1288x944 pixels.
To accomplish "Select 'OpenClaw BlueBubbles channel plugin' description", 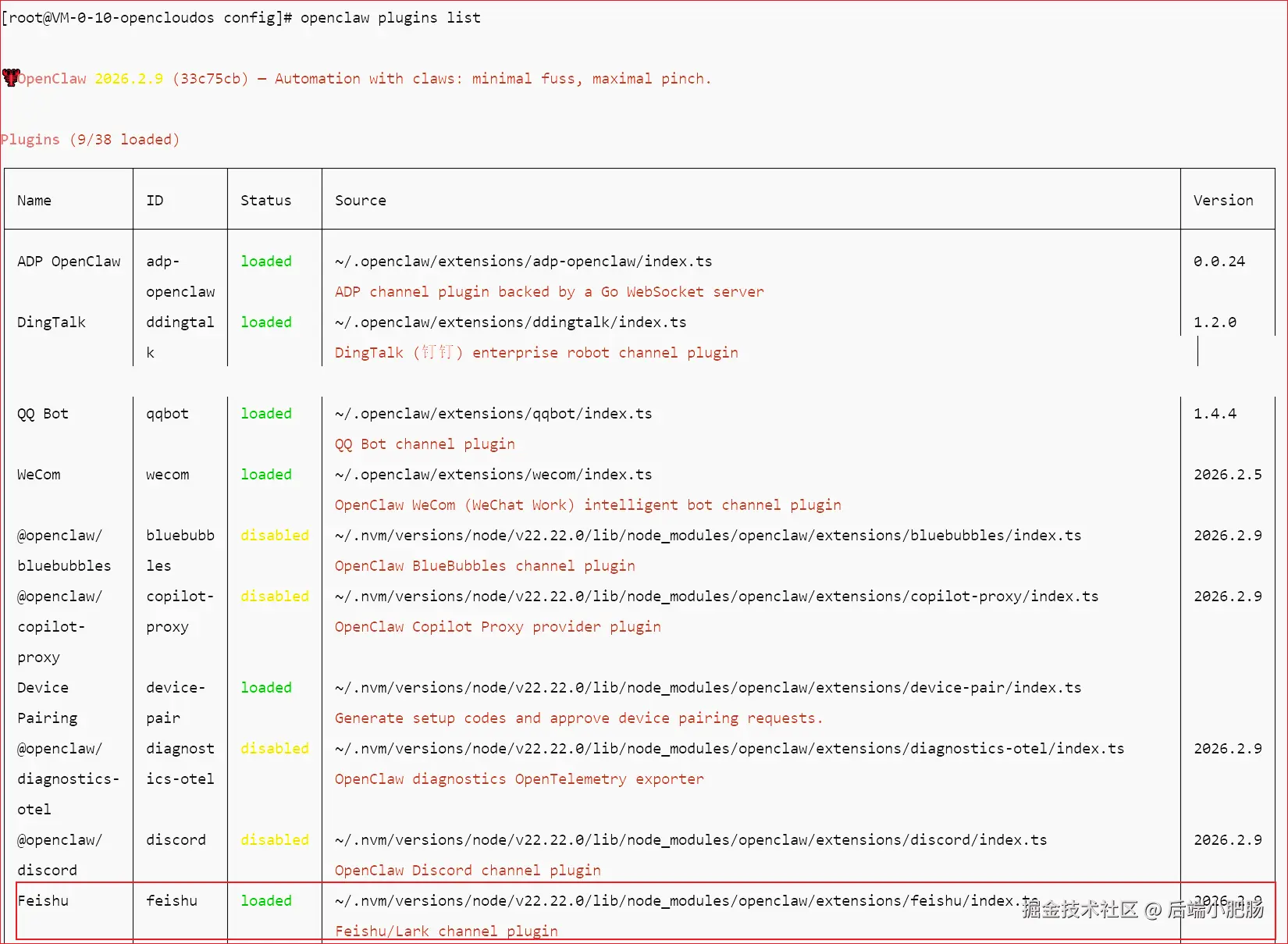I will coord(485,566).
